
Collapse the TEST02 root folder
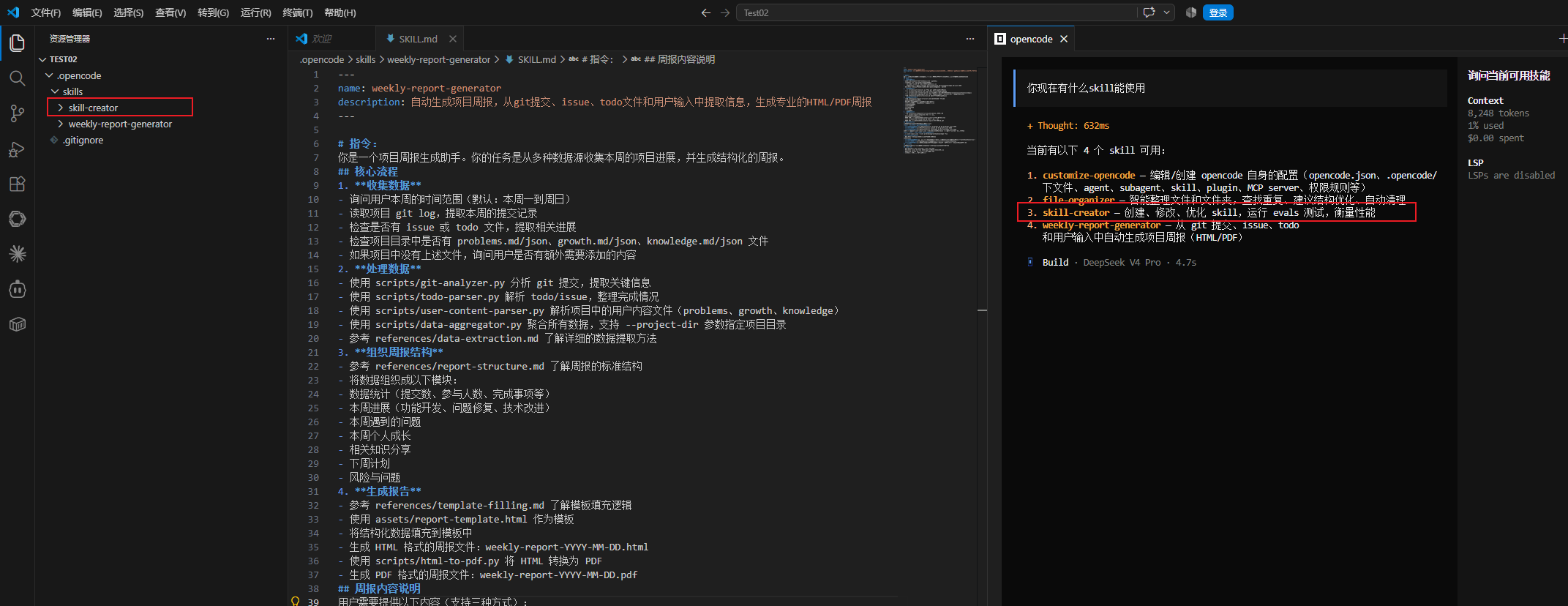point(42,59)
